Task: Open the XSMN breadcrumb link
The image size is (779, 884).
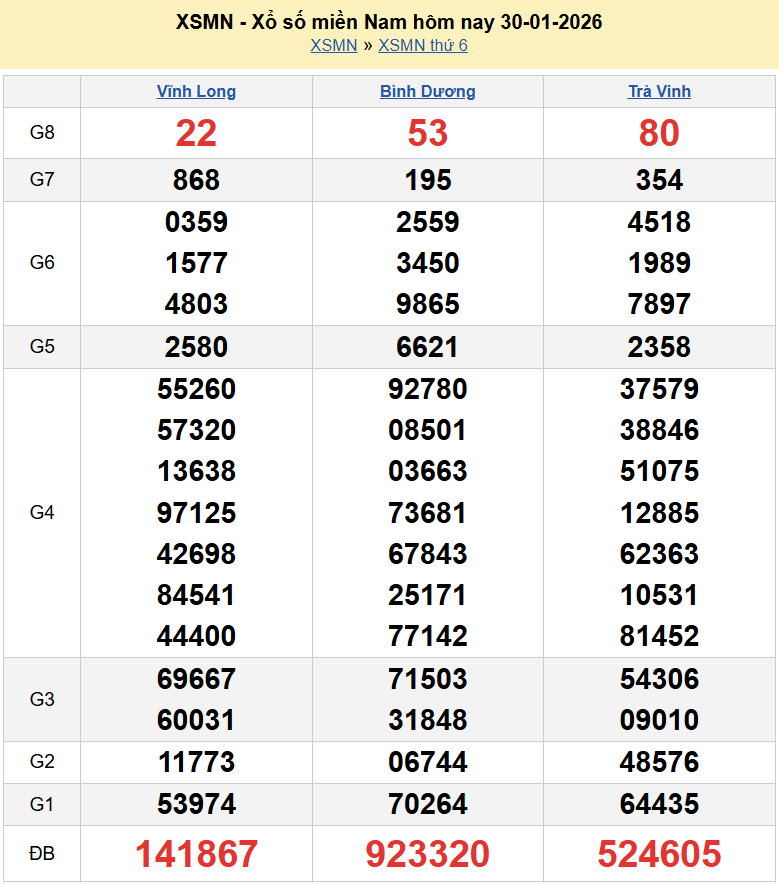Action: [x=333, y=45]
